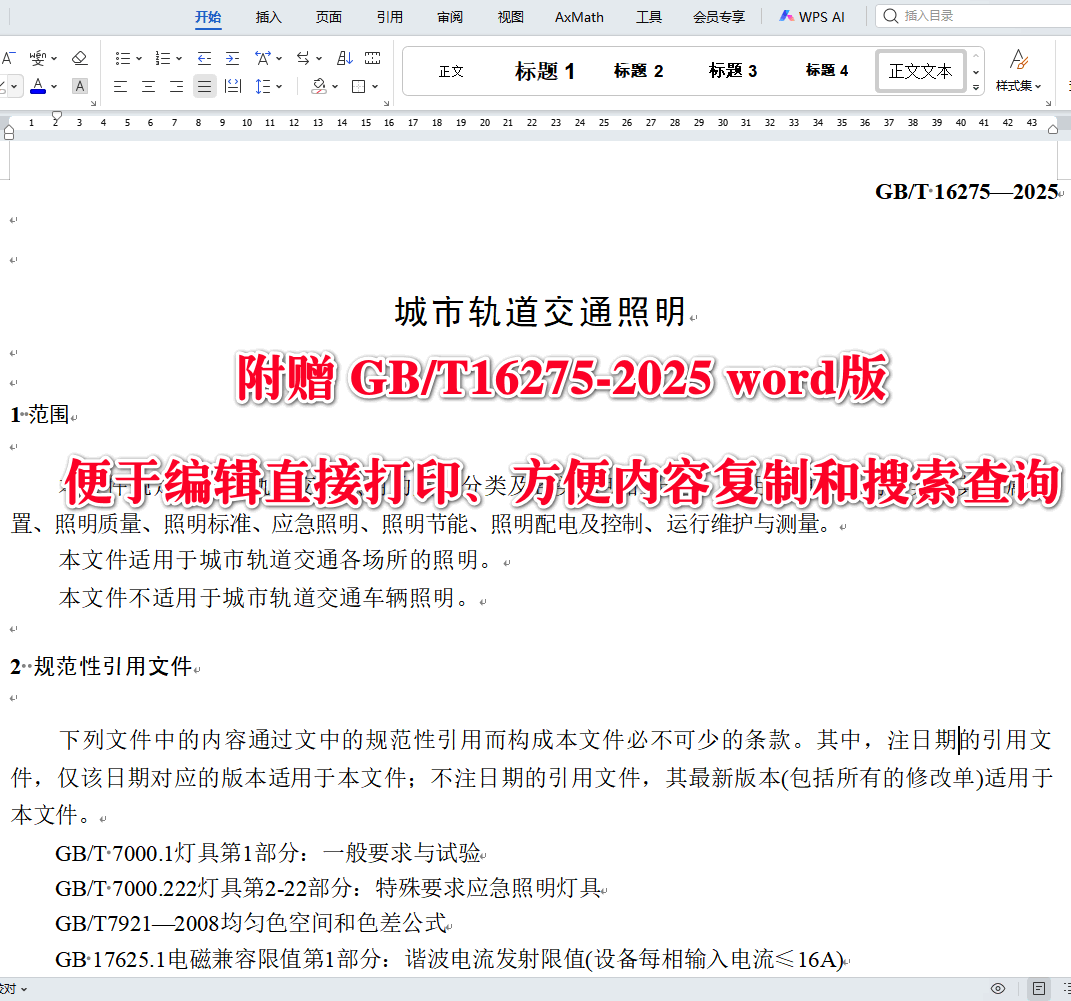Toggle the distributed alignment option

tap(231, 87)
